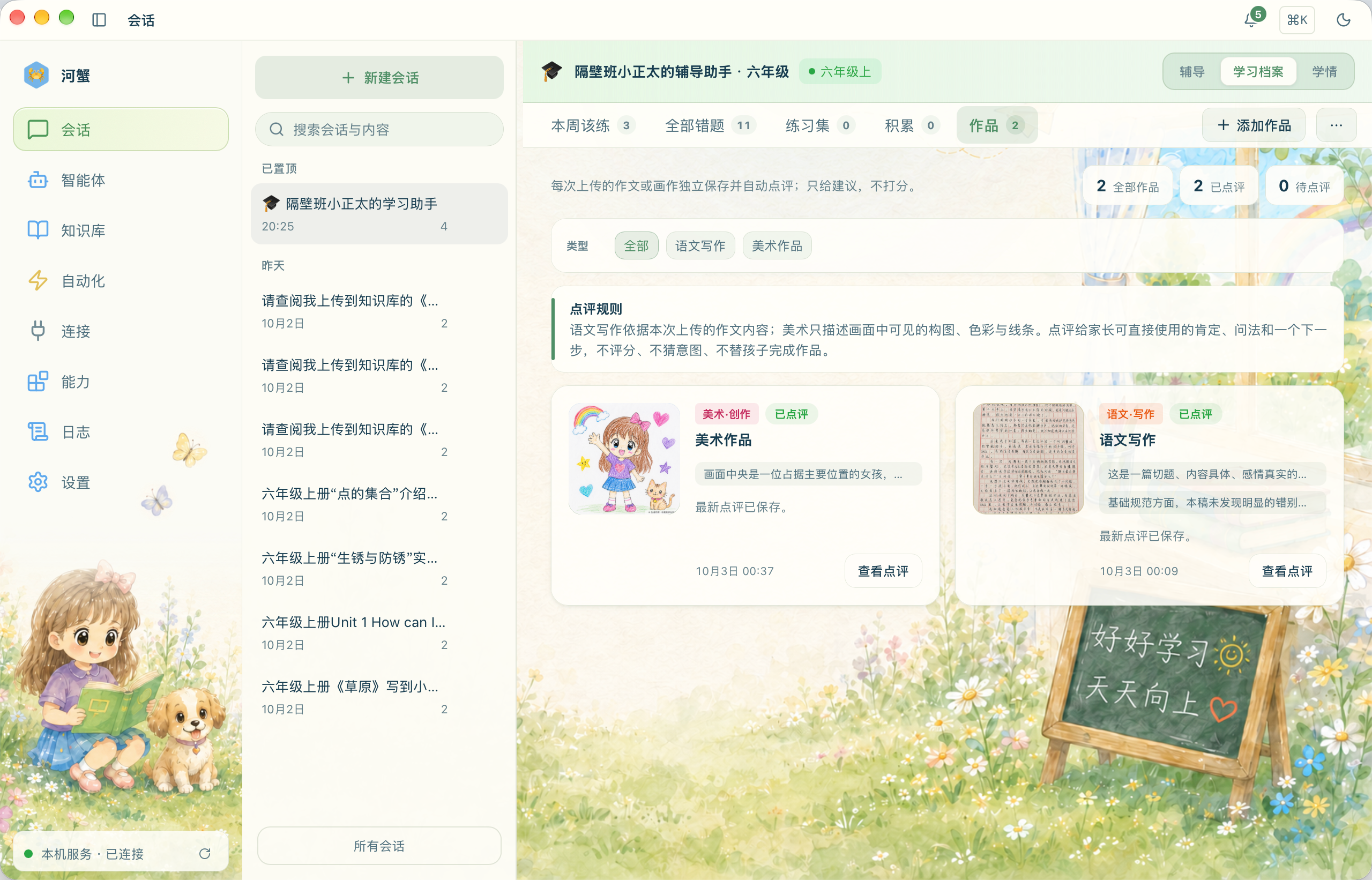Select the 作品 tab
1372x880 pixels.
[996, 126]
